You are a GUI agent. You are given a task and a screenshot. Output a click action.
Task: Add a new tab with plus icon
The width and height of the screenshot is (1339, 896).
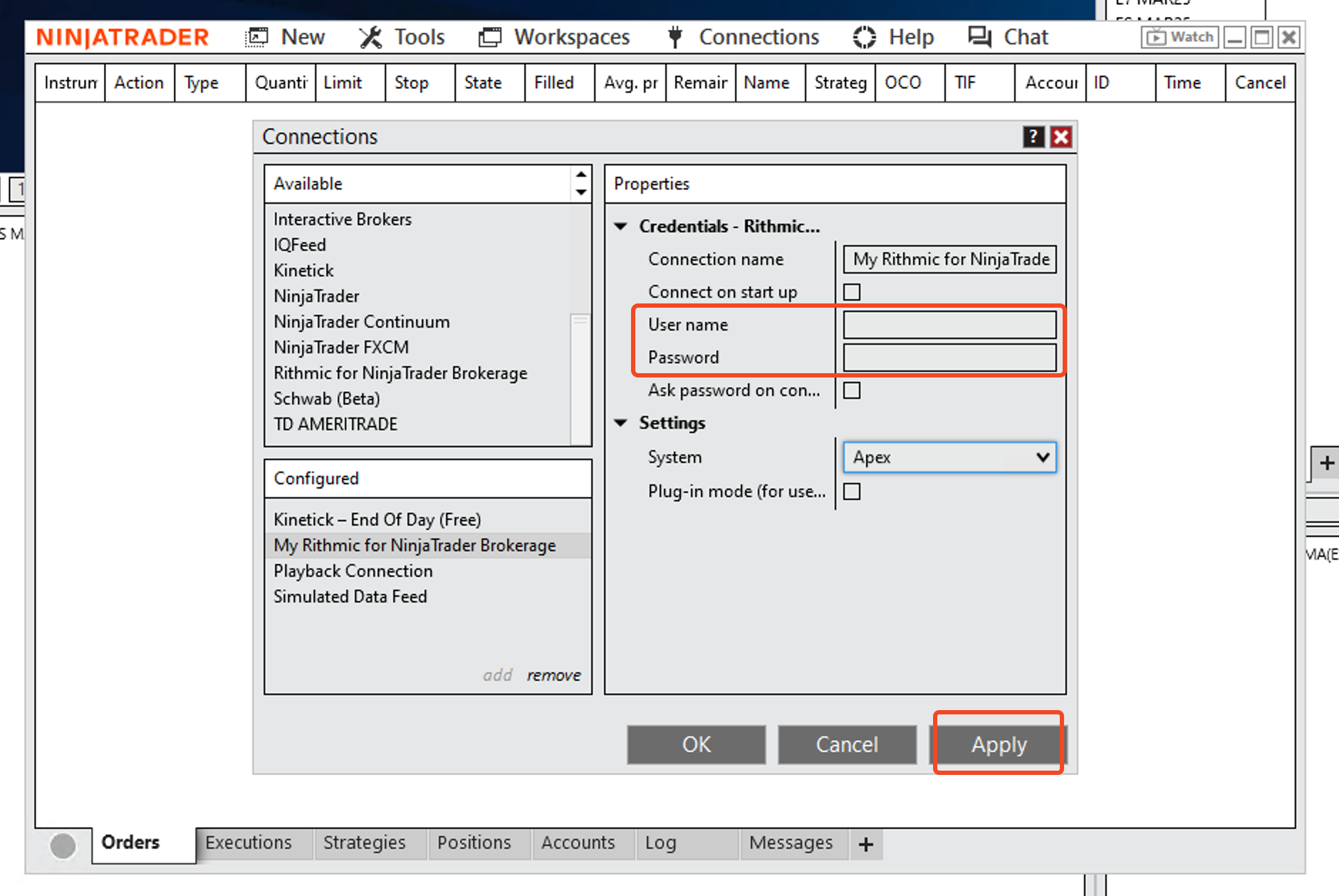click(866, 845)
